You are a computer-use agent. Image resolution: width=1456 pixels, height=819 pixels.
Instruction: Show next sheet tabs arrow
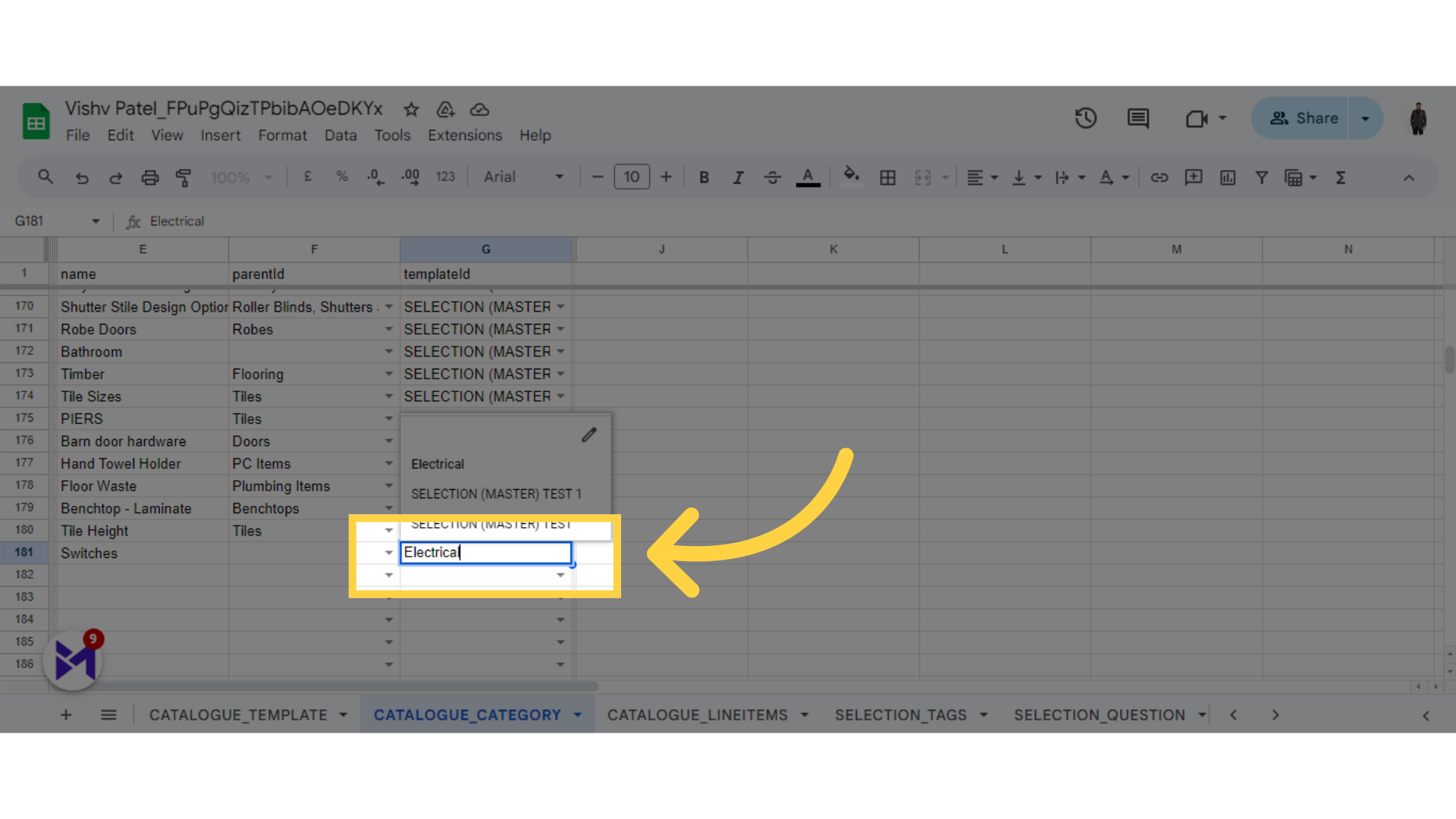pyautogui.click(x=1275, y=715)
